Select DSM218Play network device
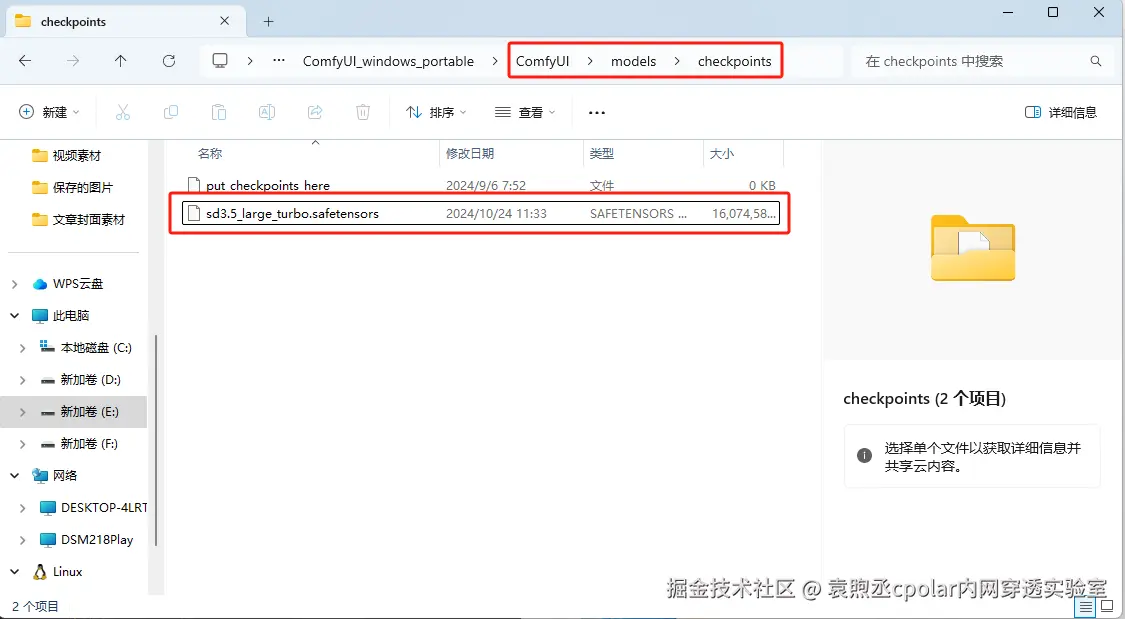 coord(97,539)
